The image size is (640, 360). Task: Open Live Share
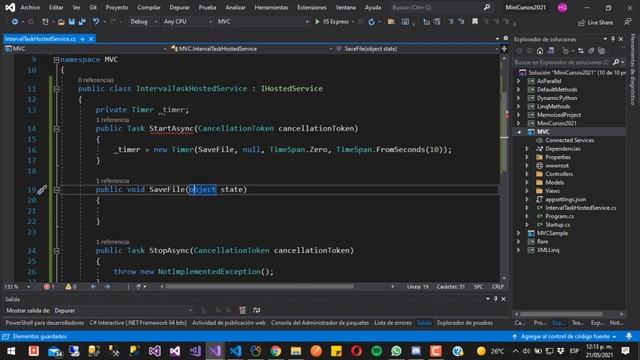pos(596,22)
